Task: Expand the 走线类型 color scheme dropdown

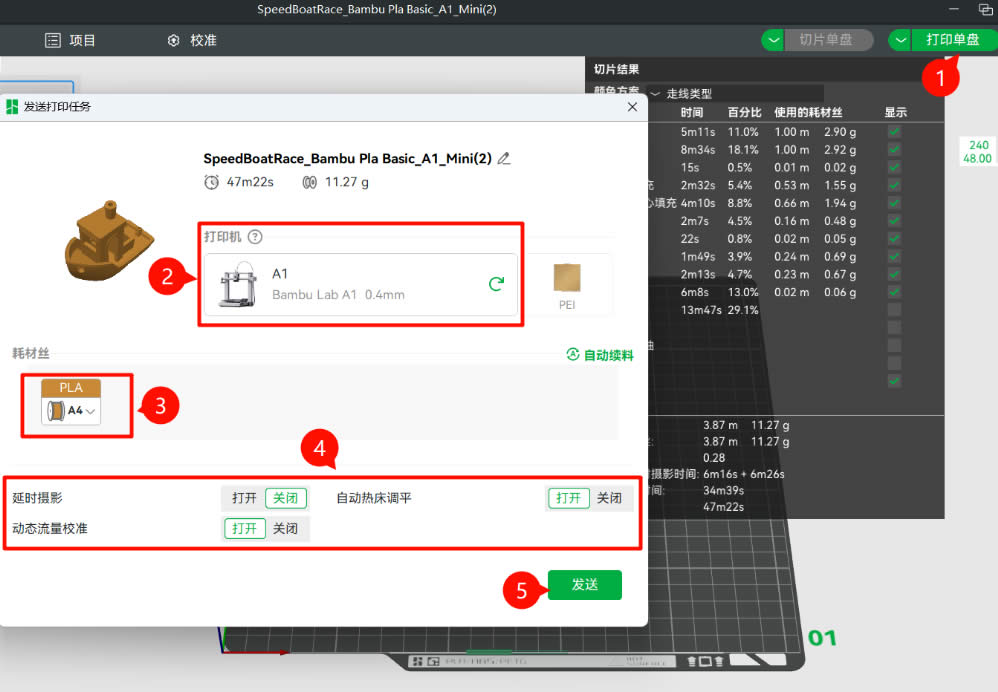Action: click(656, 93)
